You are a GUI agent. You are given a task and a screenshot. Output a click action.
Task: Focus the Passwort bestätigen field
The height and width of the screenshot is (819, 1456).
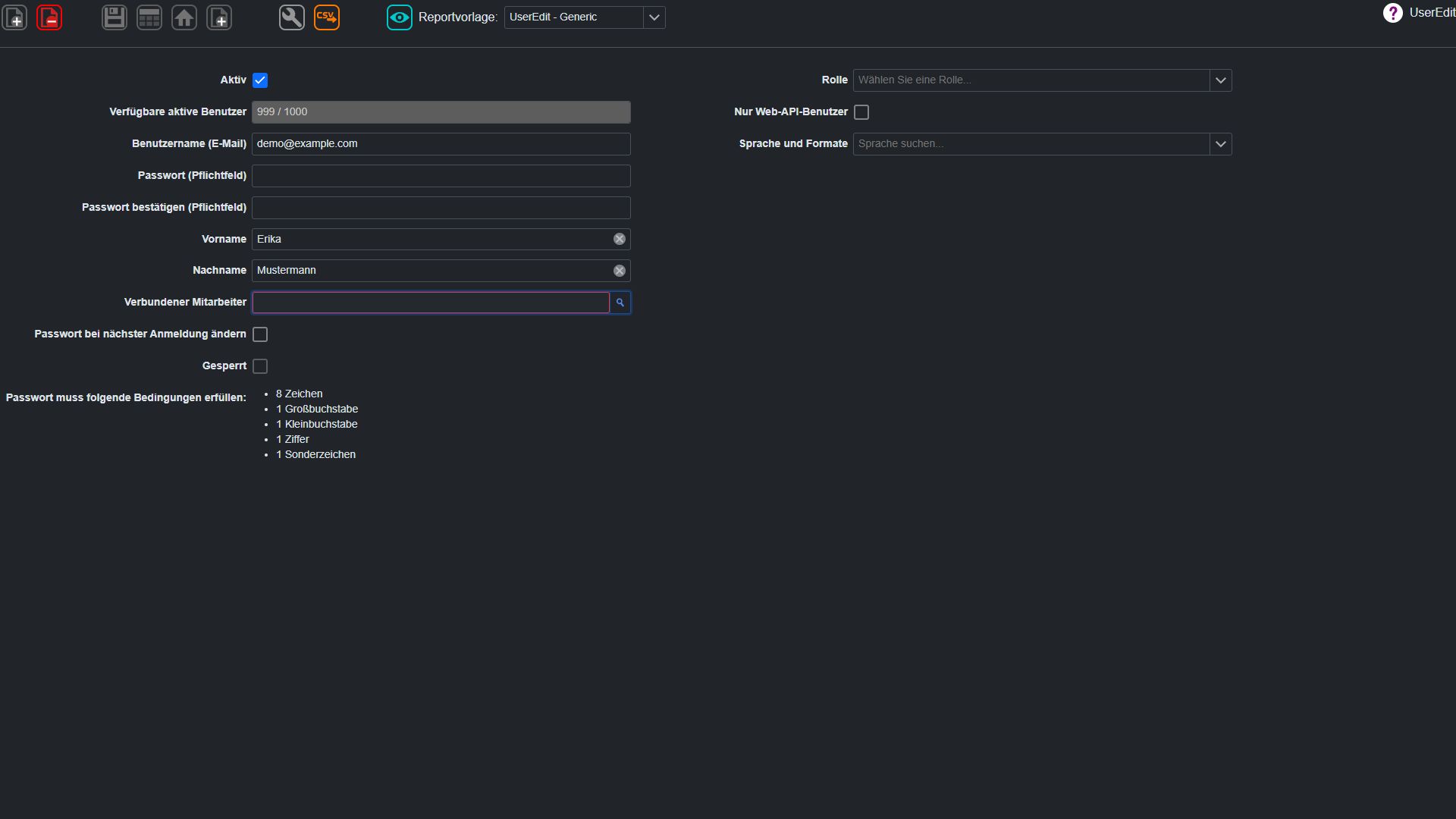click(441, 208)
